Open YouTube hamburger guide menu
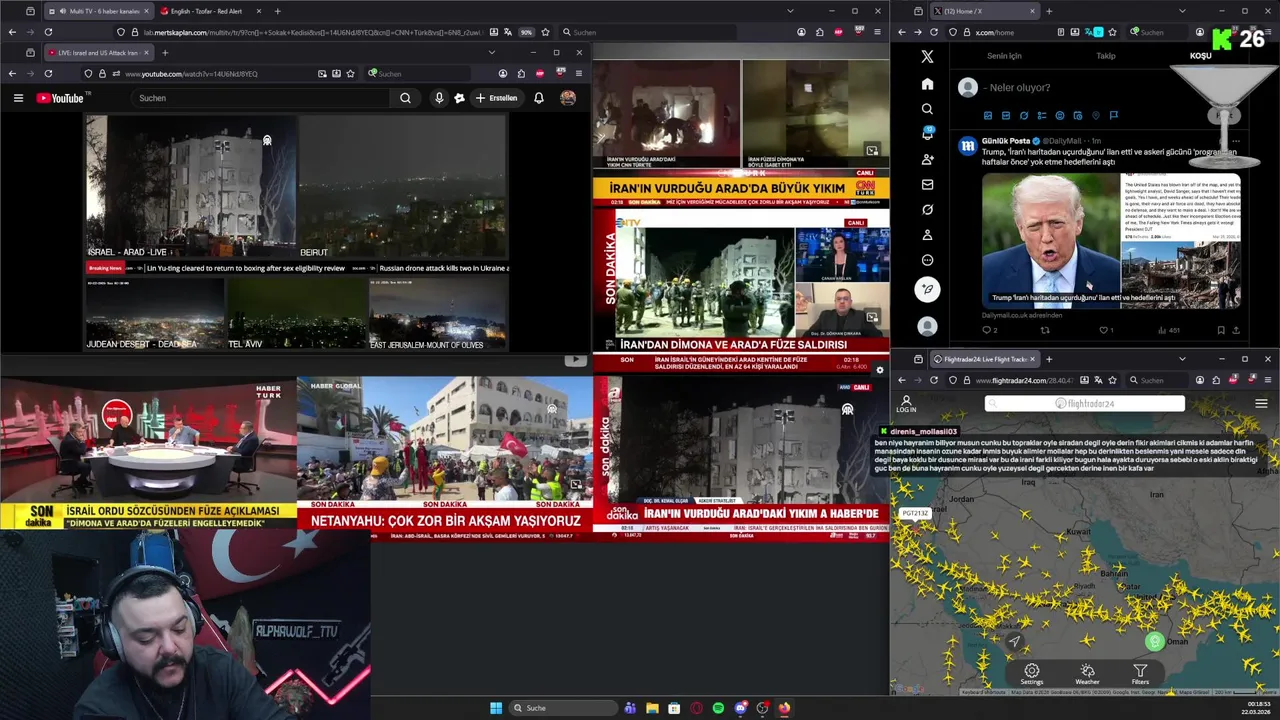The image size is (1280, 720). 18,98
